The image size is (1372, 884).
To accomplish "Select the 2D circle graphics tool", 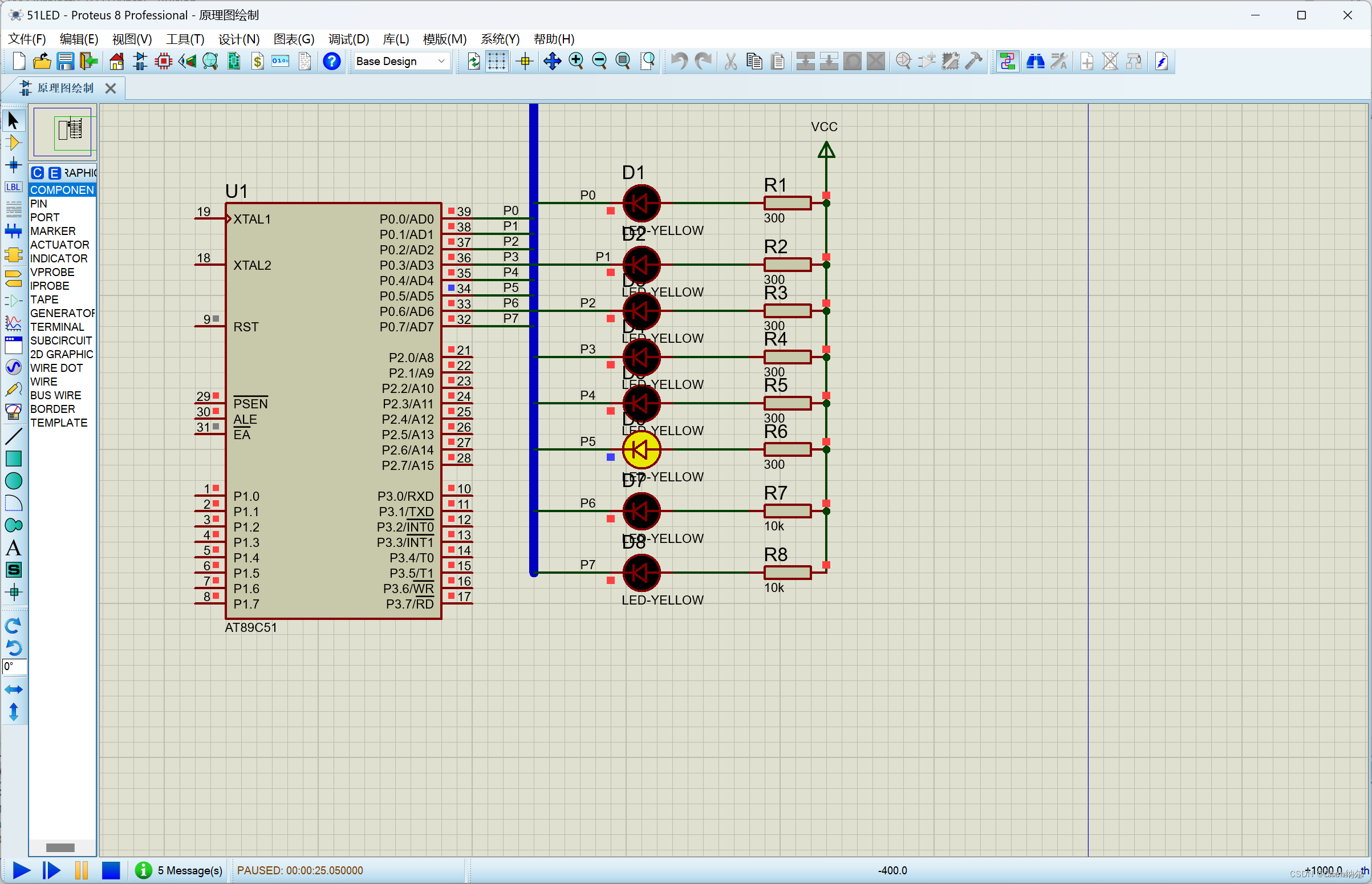I will pyautogui.click(x=13, y=481).
